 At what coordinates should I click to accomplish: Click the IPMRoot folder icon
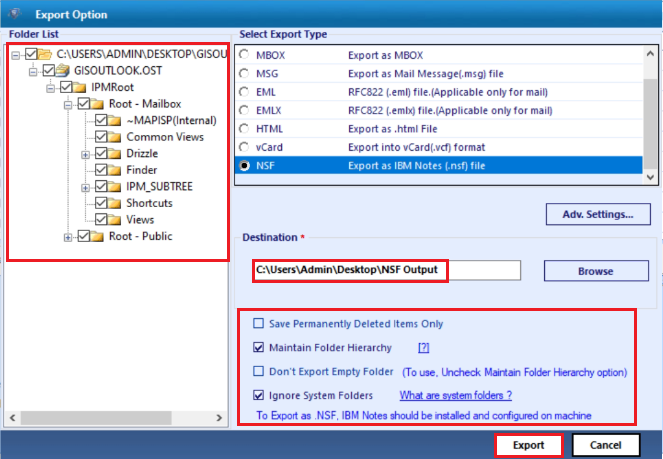point(79,87)
